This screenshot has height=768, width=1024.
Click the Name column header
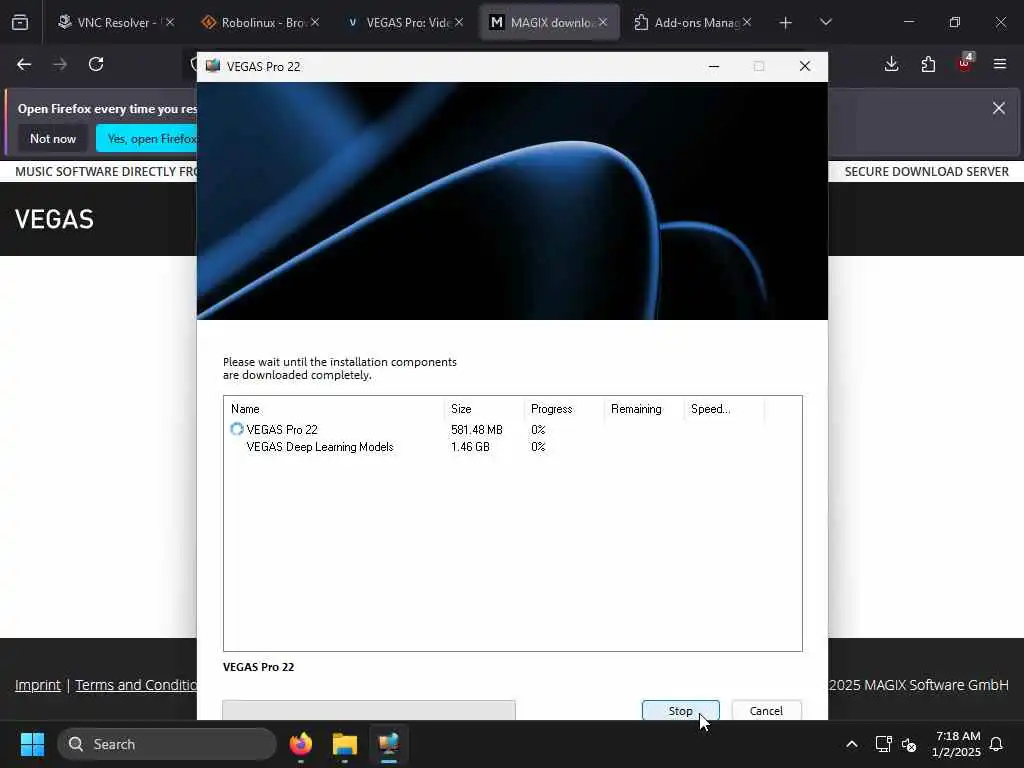(334, 409)
